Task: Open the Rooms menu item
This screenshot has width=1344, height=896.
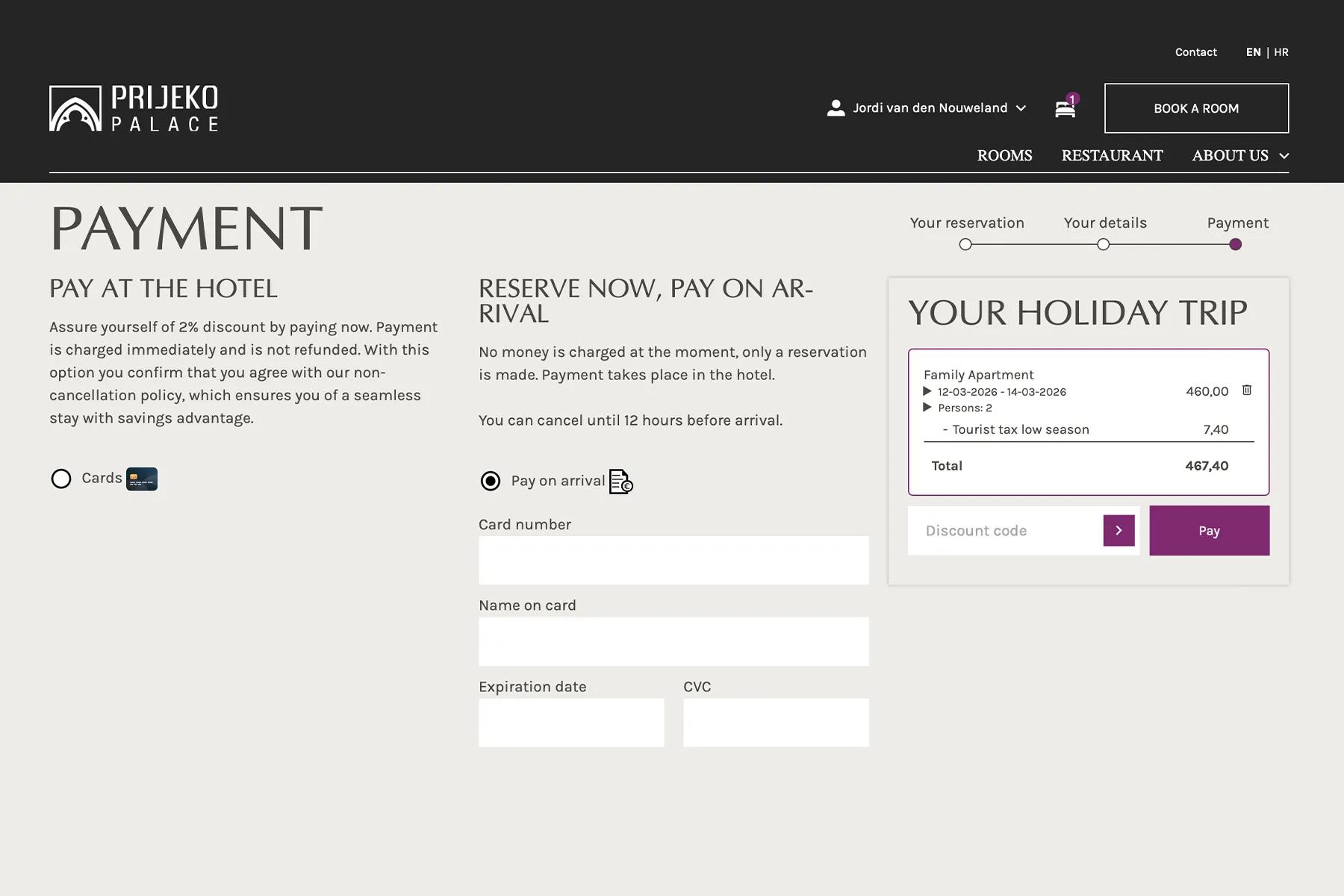Action: (1004, 156)
